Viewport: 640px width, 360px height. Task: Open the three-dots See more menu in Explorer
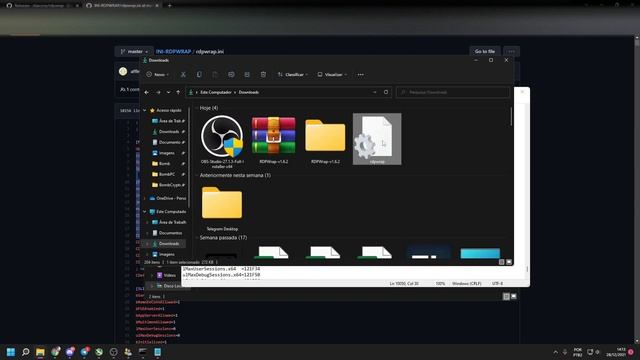click(360, 75)
